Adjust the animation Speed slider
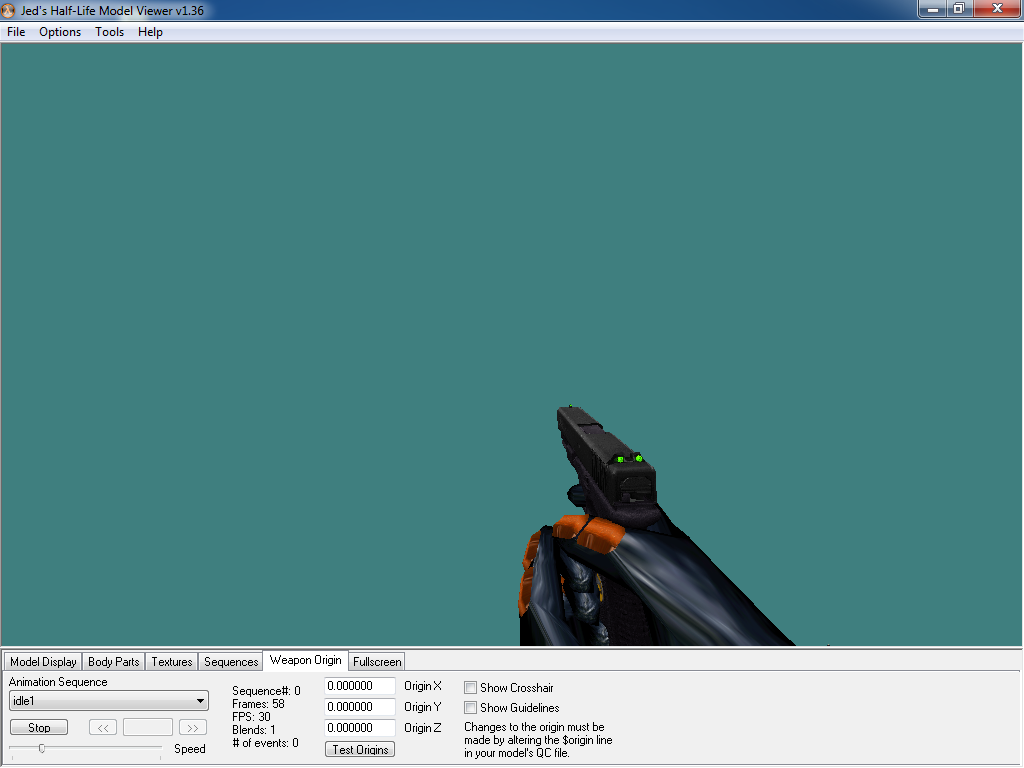 42,748
